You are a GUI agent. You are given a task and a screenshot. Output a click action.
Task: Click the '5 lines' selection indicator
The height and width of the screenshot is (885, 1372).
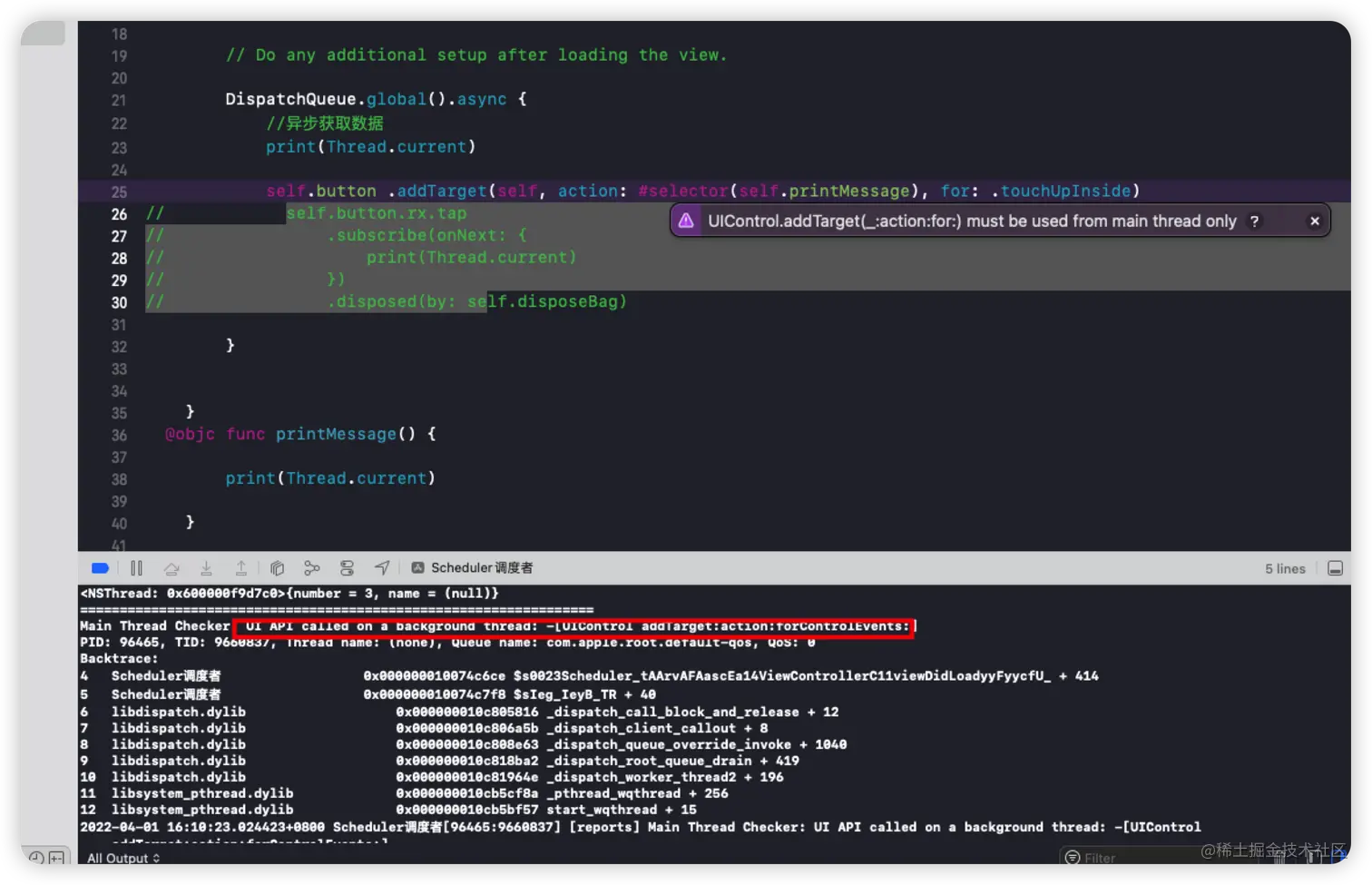tap(1285, 568)
